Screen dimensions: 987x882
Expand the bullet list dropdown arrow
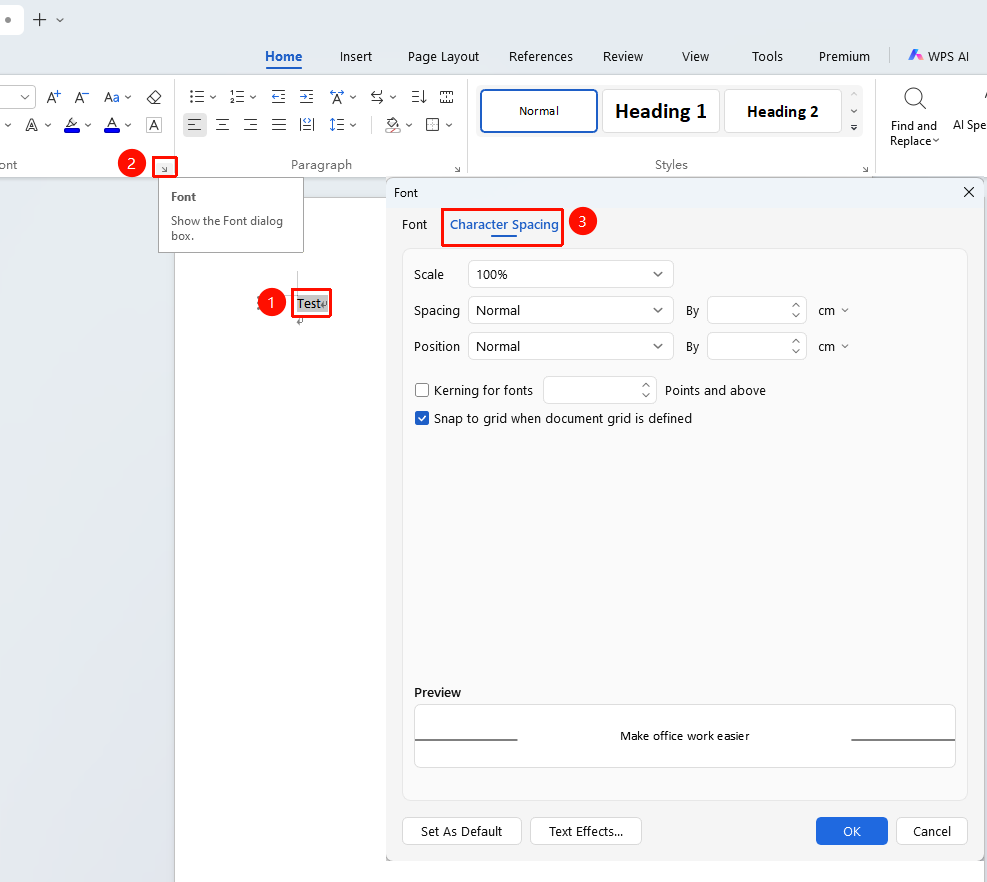point(213,97)
